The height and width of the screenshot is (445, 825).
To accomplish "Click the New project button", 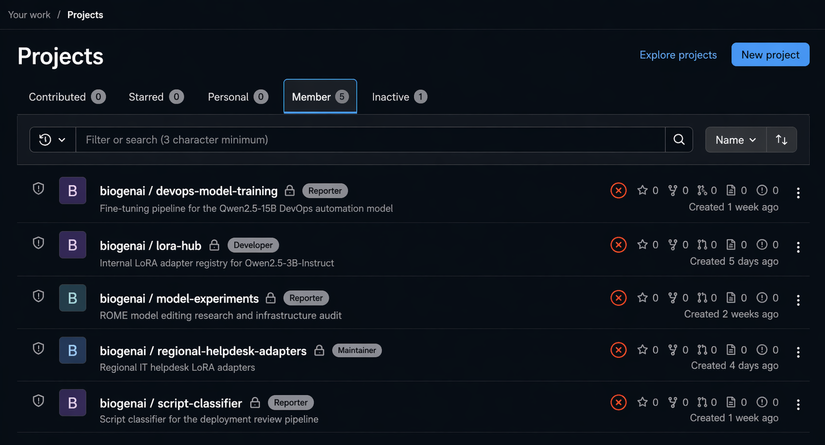I will [770, 55].
